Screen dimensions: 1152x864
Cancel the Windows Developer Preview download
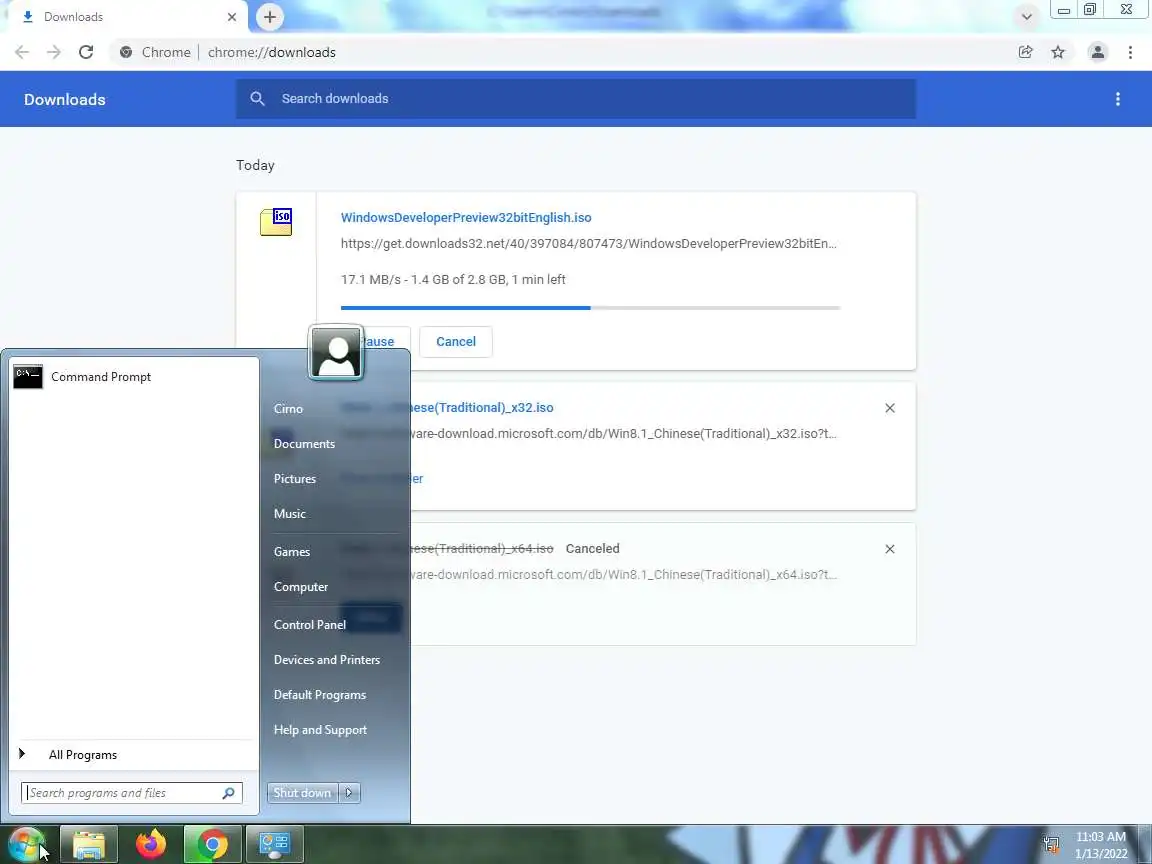[x=456, y=342]
